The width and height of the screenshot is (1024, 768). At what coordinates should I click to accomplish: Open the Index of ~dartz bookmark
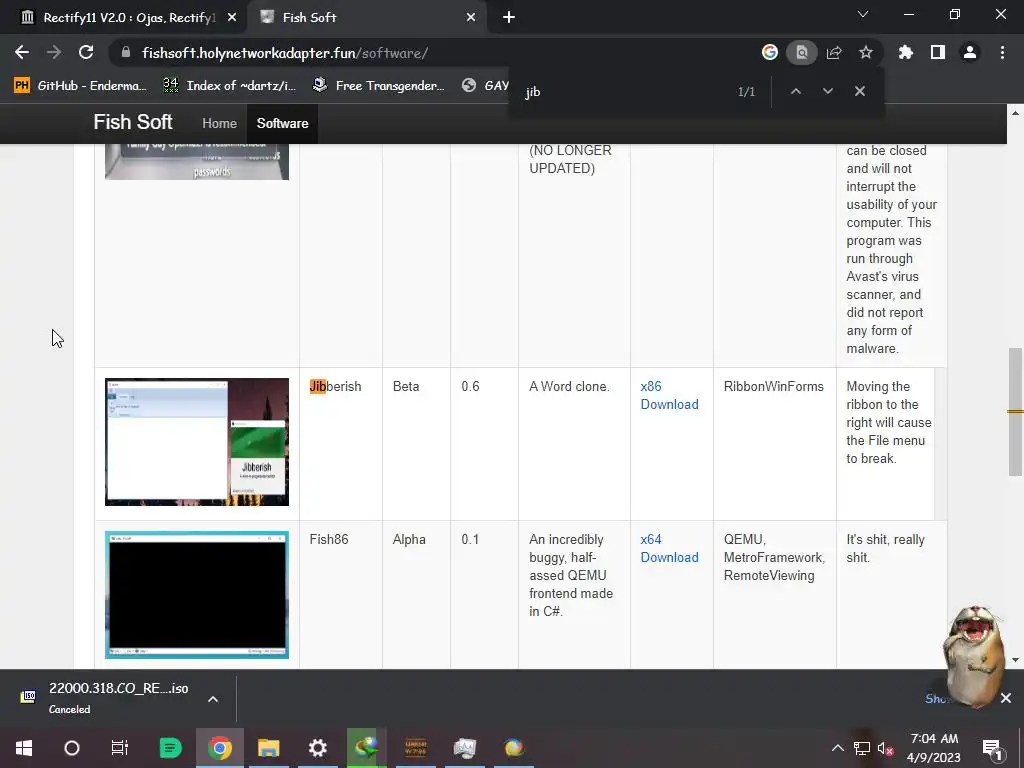pyautogui.click(x=230, y=86)
